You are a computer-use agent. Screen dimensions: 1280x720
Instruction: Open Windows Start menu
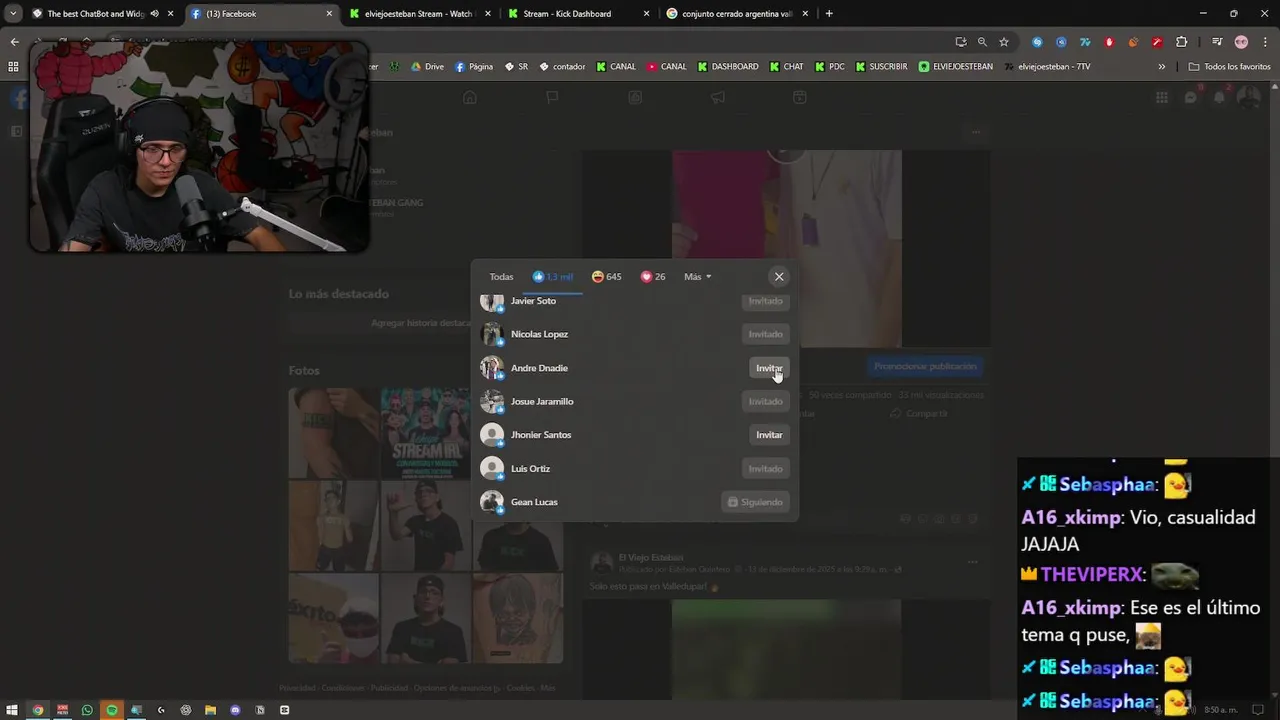pos(12,710)
